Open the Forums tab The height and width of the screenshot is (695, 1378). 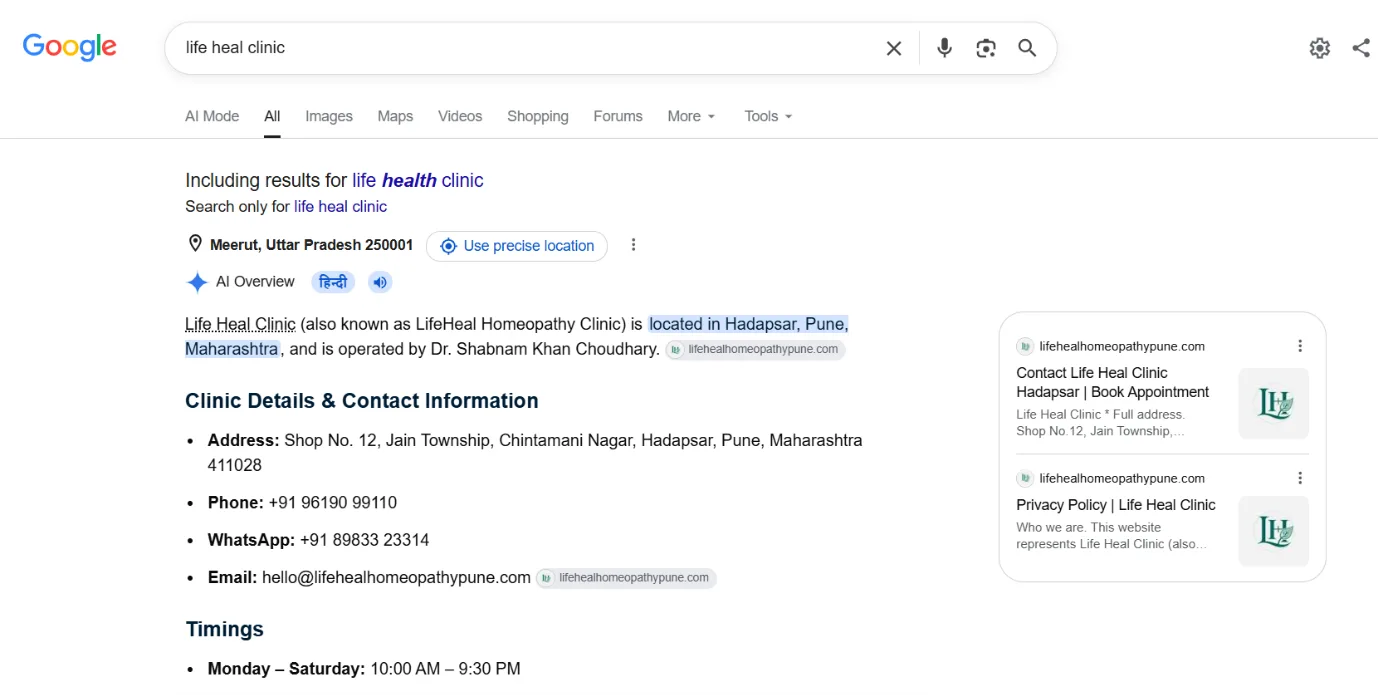click(x=618, y=116)
